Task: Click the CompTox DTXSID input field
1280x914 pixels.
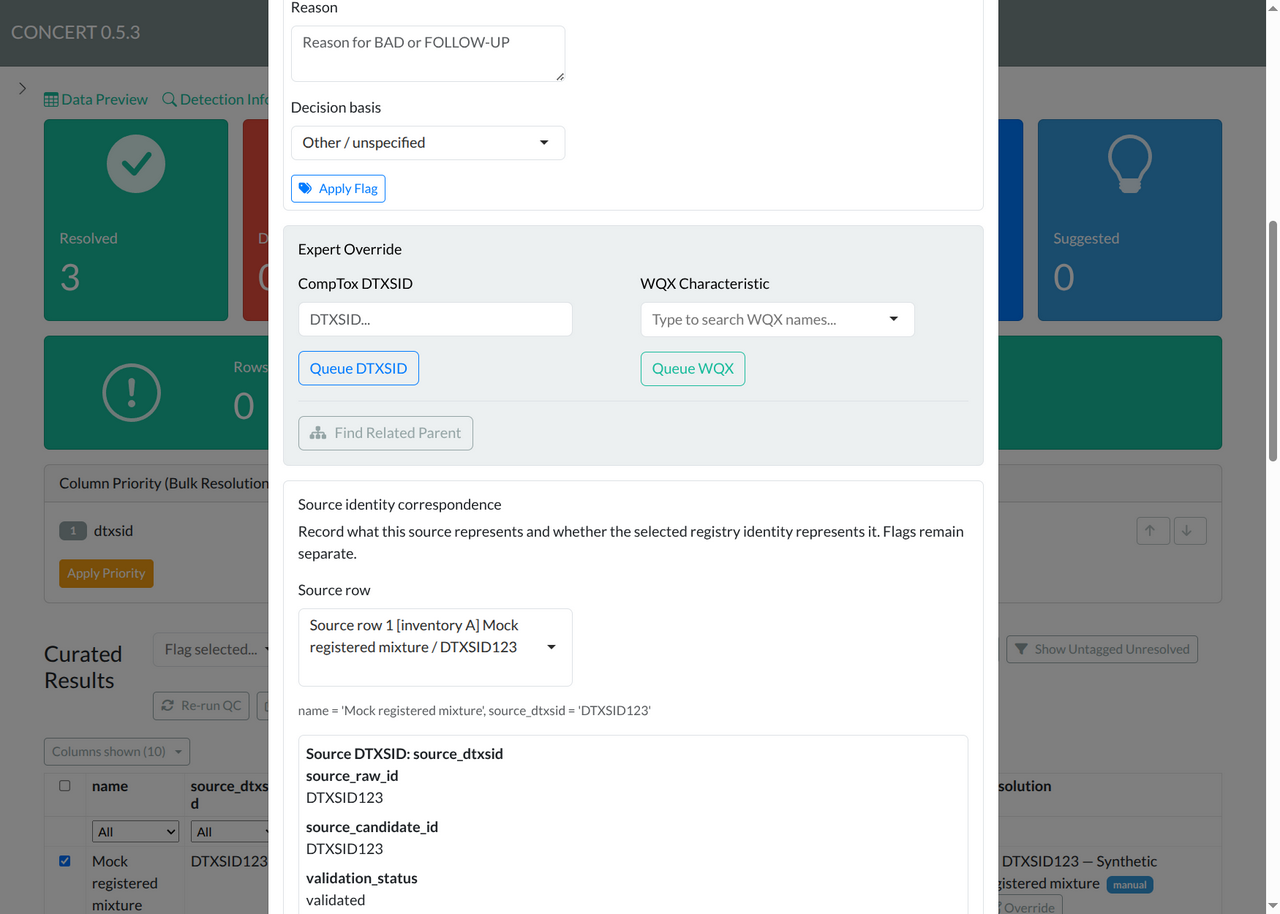Action: coord(435,320)
